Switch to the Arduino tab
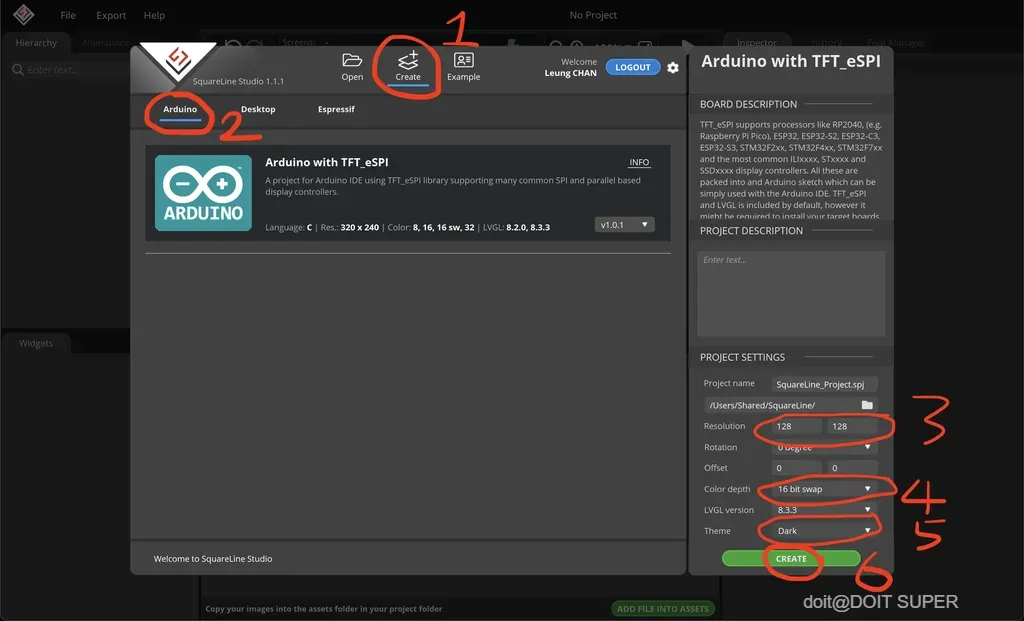Screen dimensions: 1024x621 pos(180,109)
